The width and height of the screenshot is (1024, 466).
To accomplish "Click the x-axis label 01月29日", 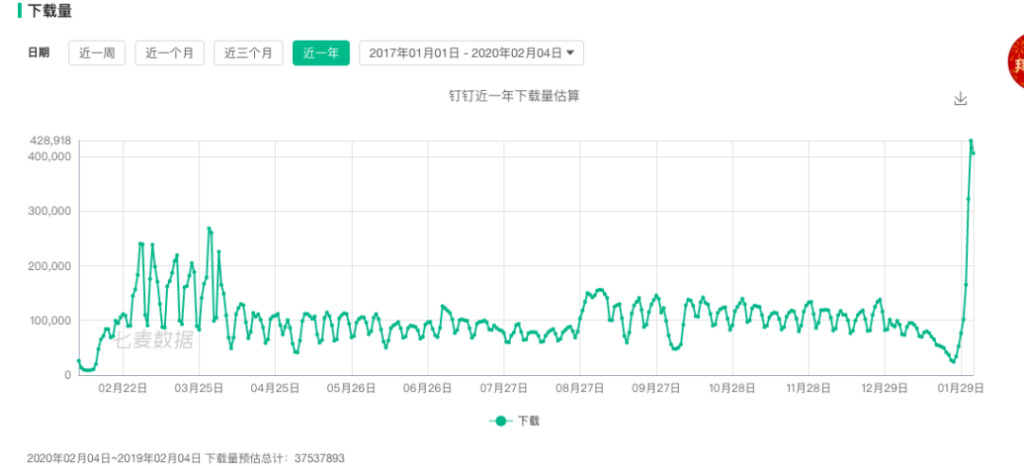I will (961, 388).
